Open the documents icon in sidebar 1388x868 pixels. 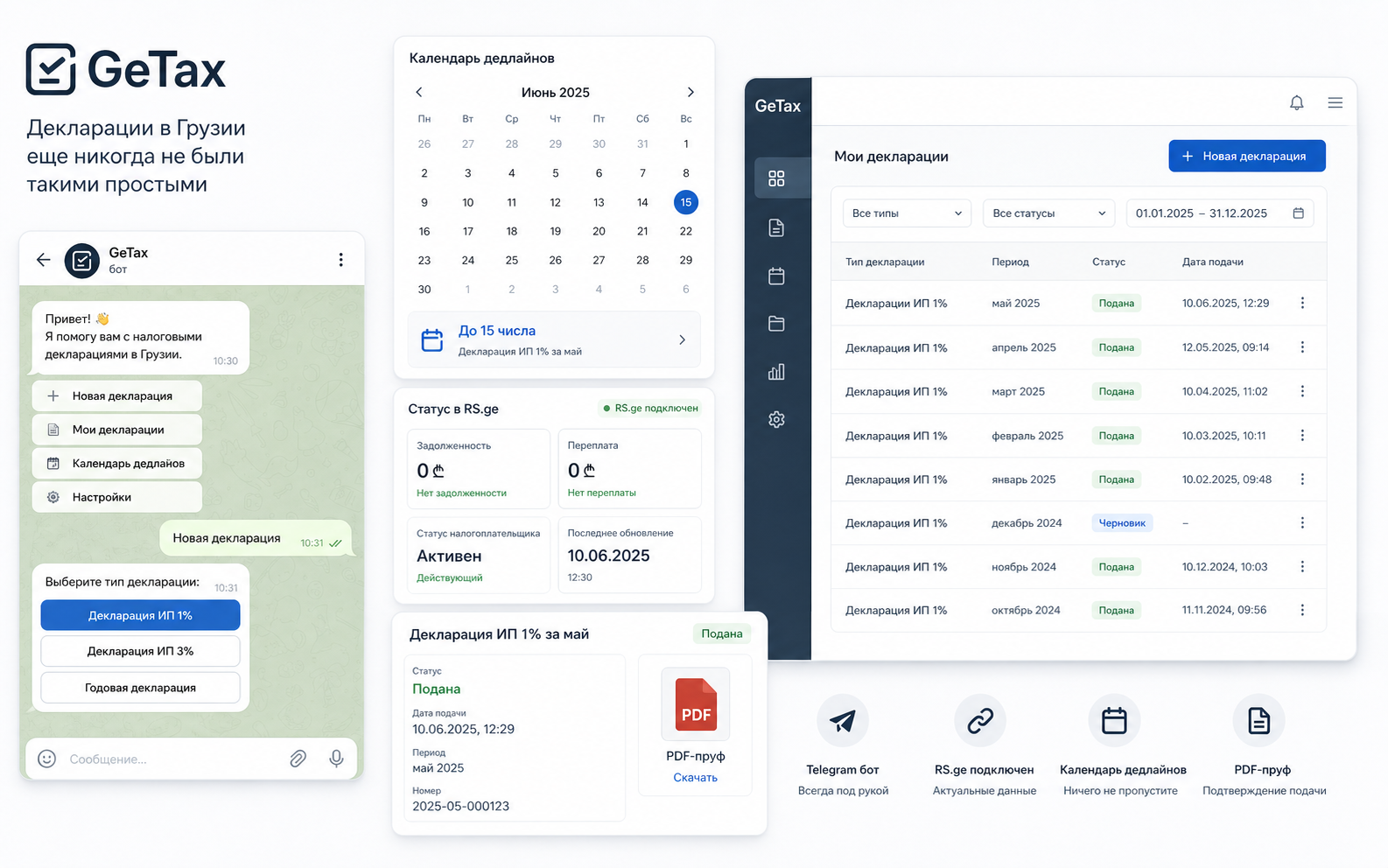coord(776,228)
